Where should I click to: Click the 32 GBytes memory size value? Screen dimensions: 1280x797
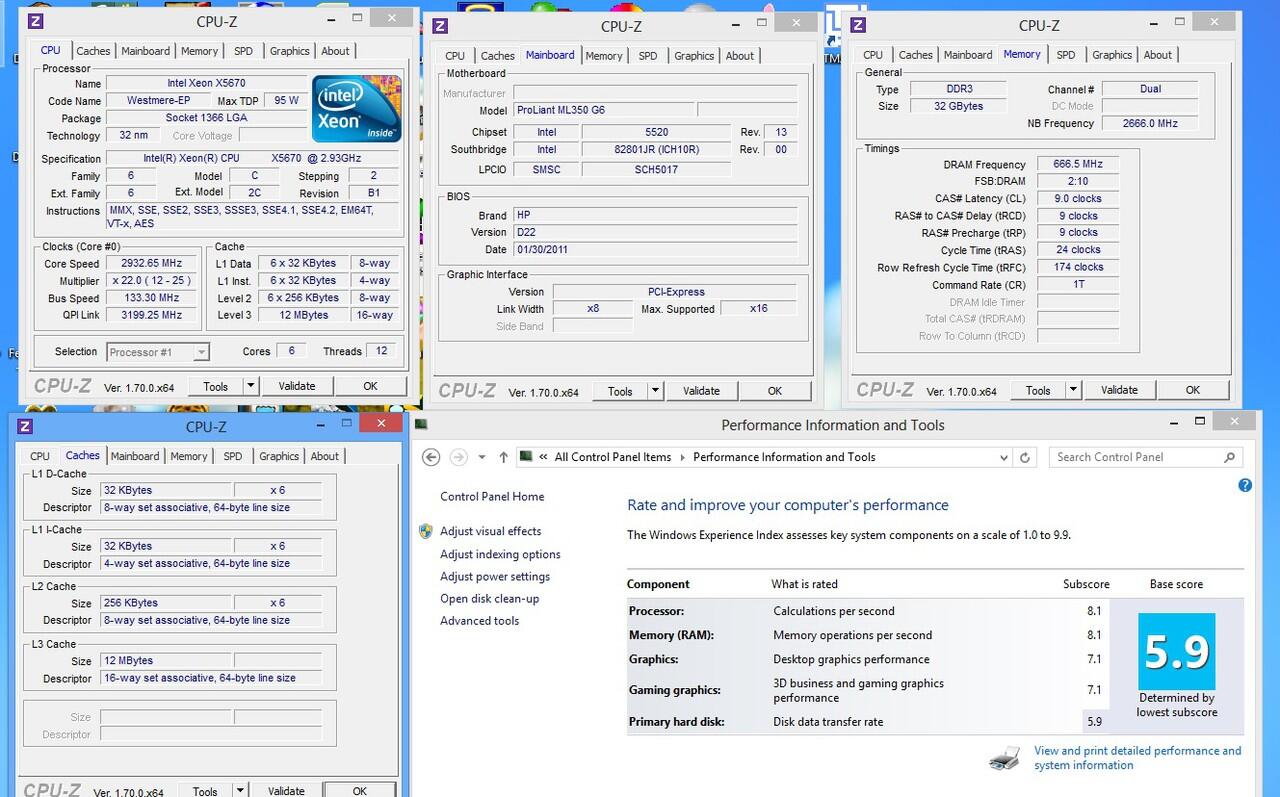pos(958,106)
